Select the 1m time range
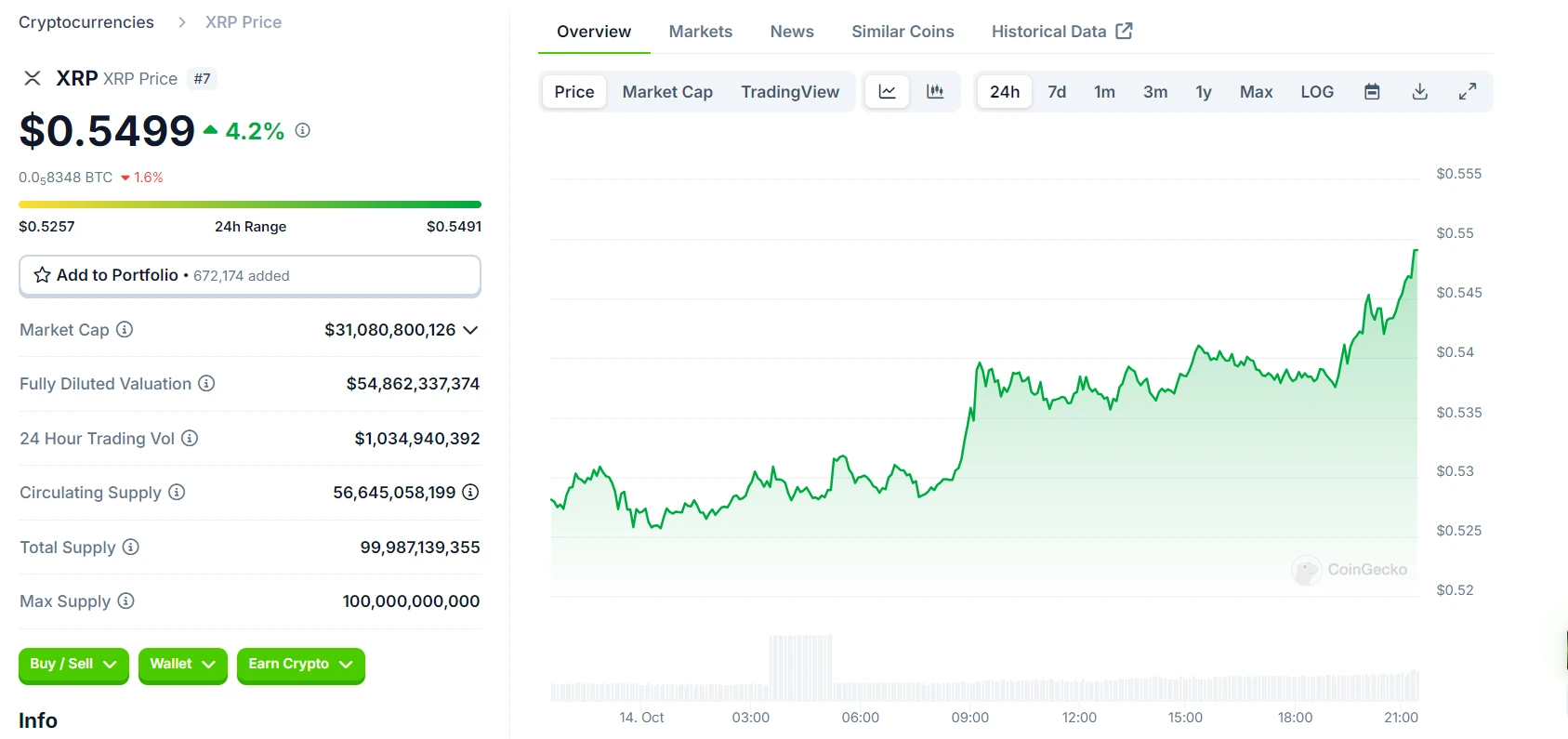 pyautogui.click(x=1104, y=92)
